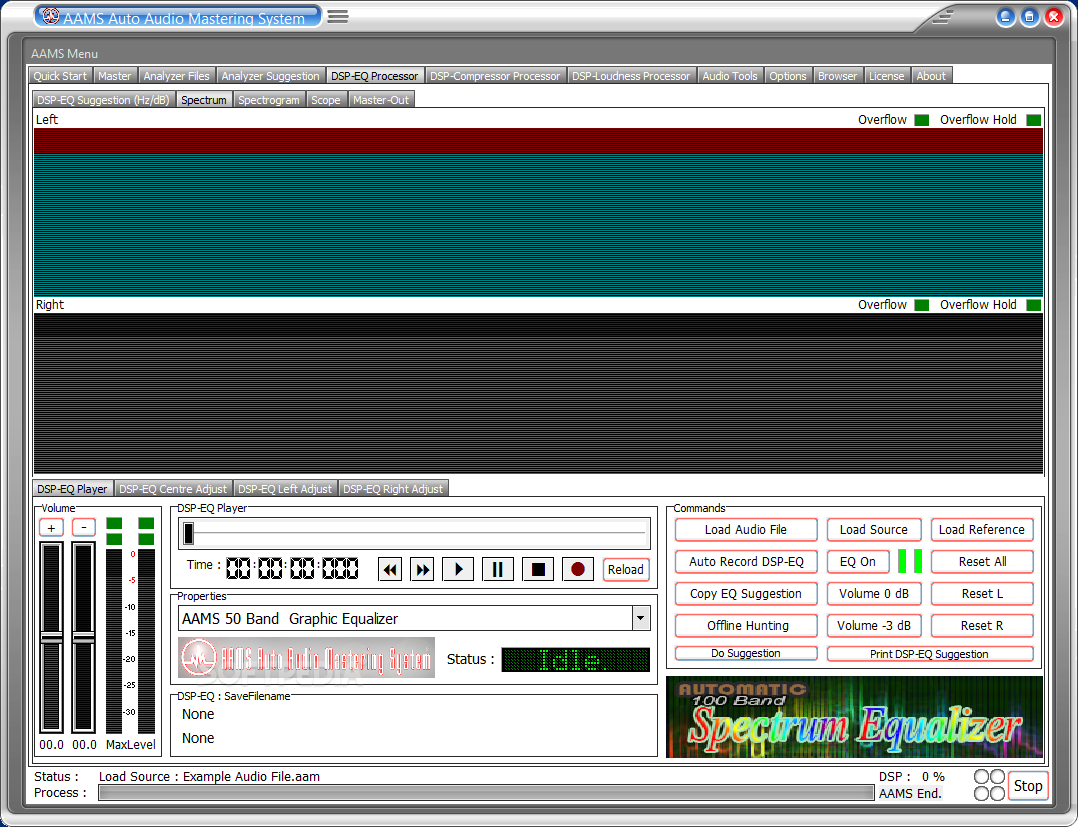Click the window stripes icon near title bar
1078x827 pixels.
pyautogui.click(x=943, y=16)
